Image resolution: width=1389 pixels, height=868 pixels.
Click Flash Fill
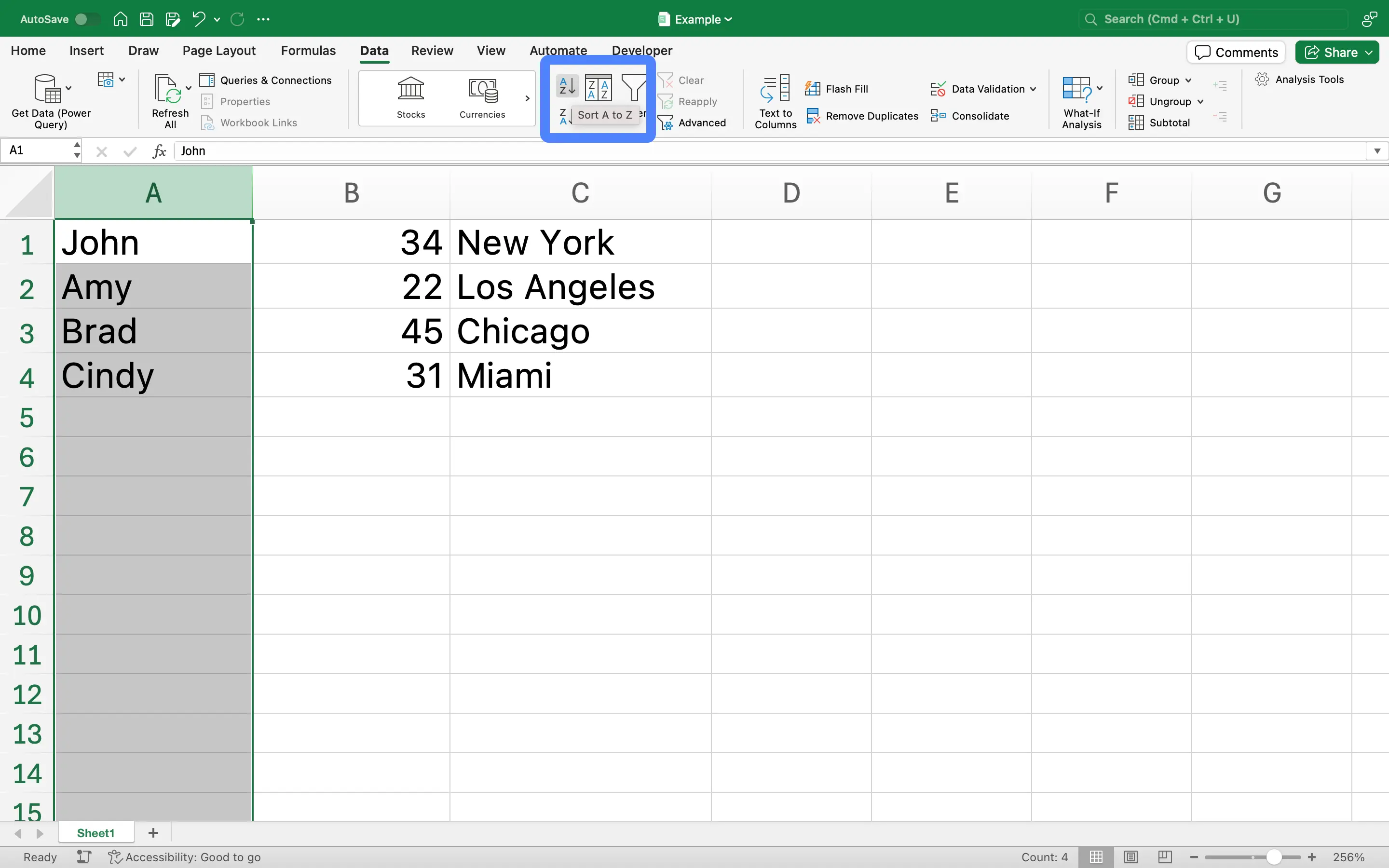836,89
